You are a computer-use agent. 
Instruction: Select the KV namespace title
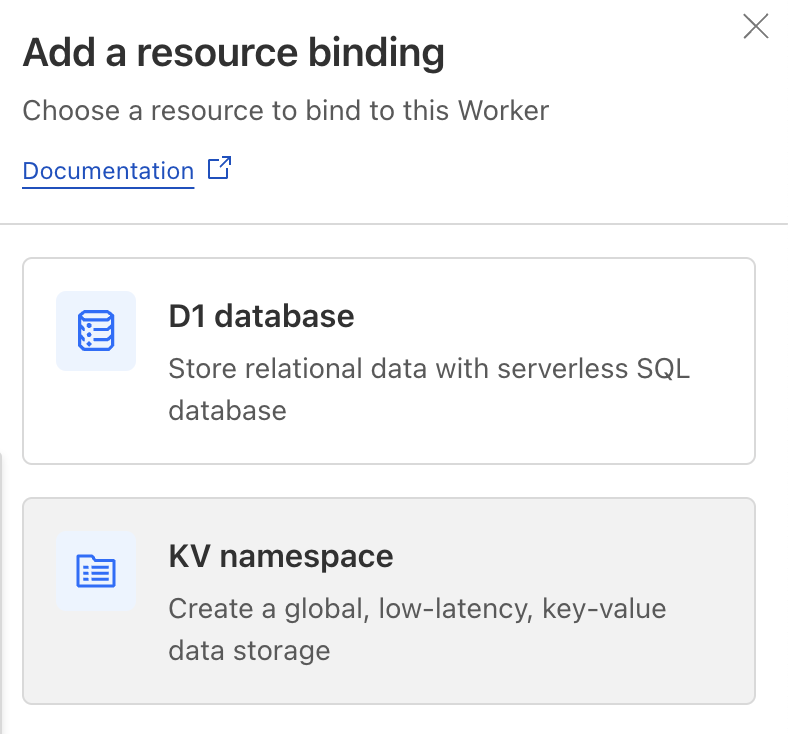pyautogui.click(x=281, y=557)
